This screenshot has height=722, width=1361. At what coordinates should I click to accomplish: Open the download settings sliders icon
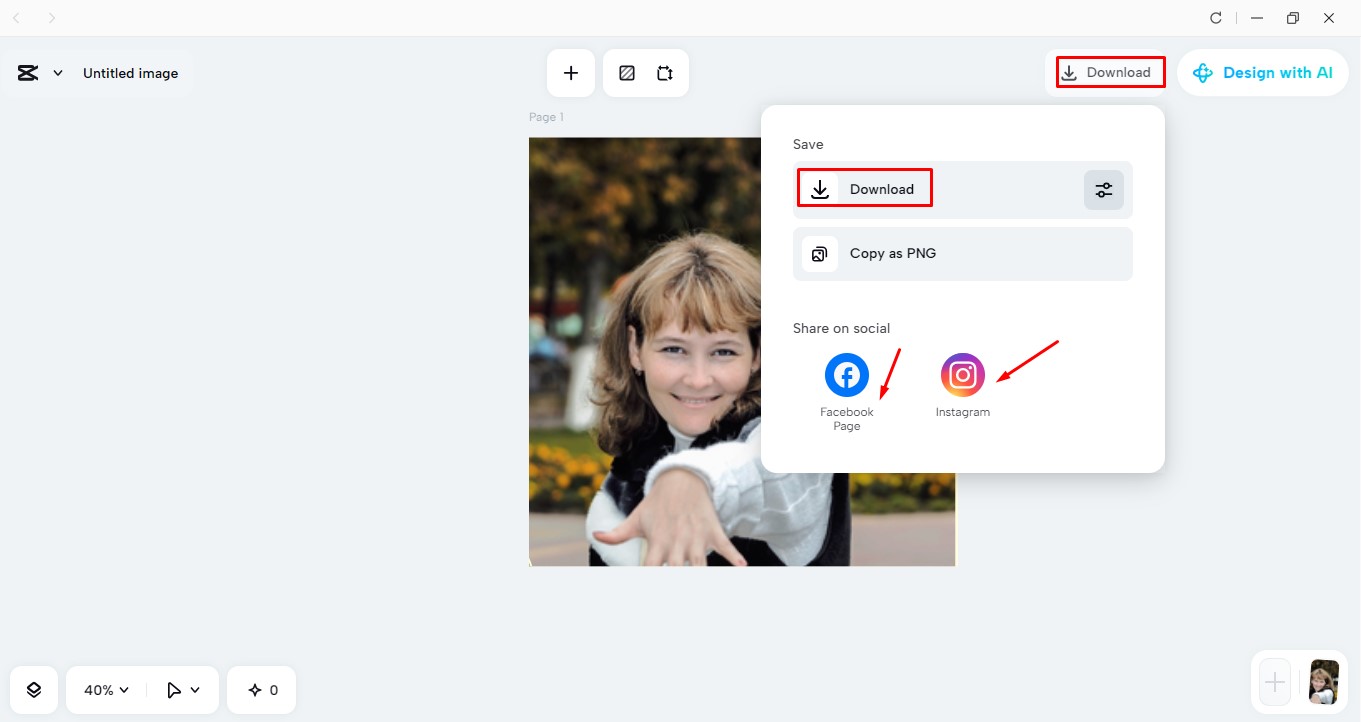[x=1103, y=189]
